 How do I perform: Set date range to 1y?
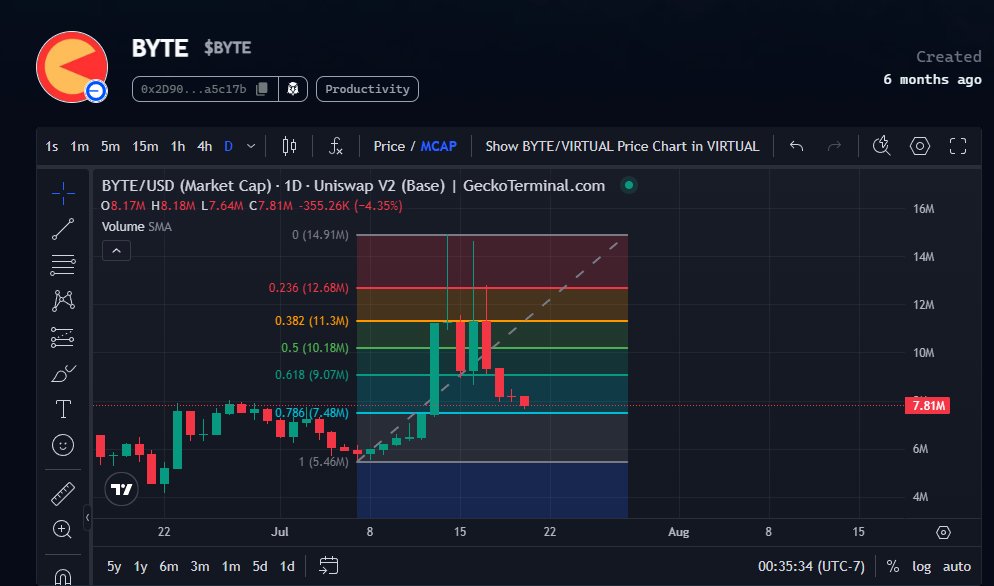140,566
